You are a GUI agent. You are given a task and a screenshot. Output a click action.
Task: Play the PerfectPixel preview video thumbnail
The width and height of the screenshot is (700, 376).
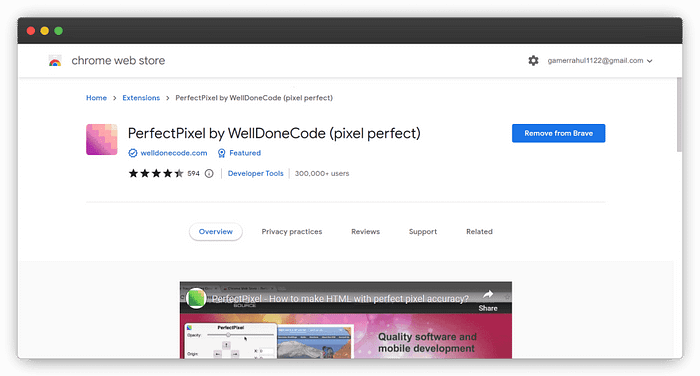pyautogui.click(x=346, y=320)
